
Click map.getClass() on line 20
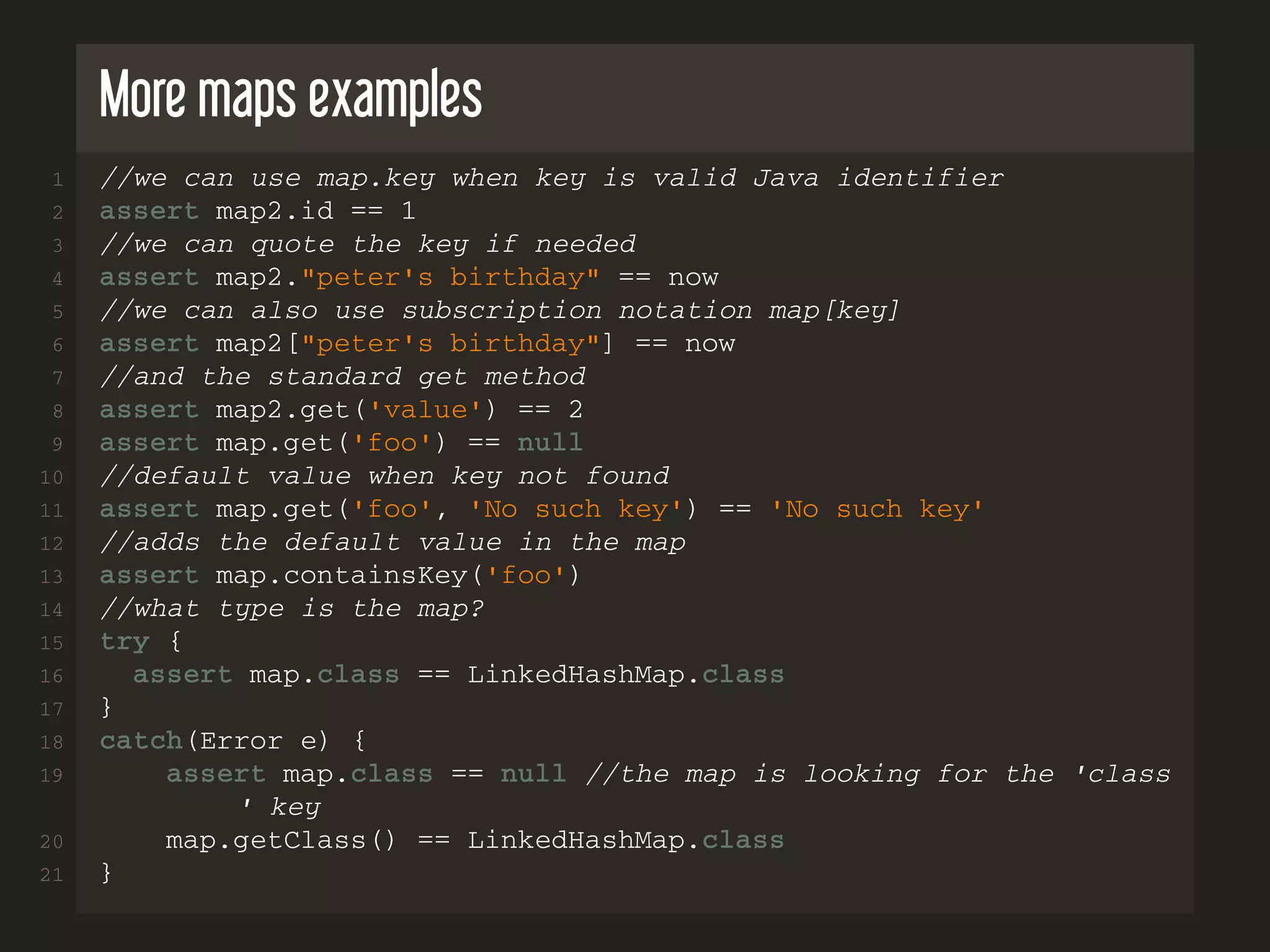click(x=280, y=840)
